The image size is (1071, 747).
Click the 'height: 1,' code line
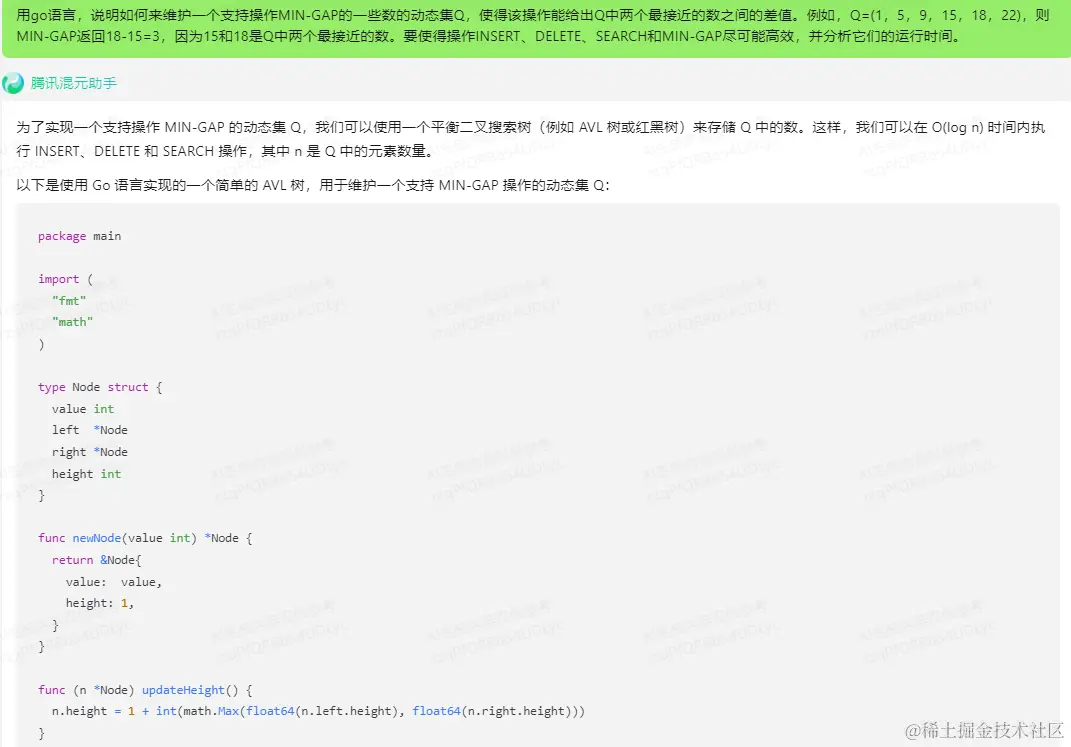(x=100, y=603)
